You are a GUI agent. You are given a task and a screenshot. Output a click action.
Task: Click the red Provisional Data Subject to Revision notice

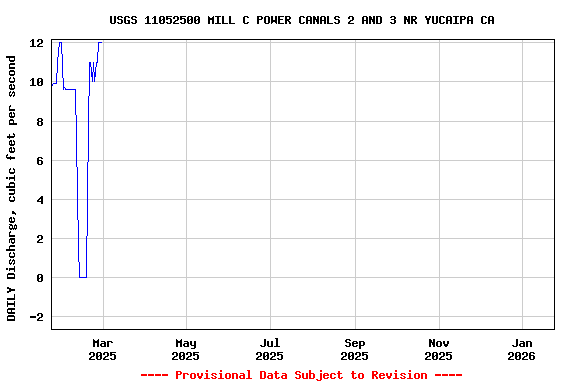coord(302,375)
